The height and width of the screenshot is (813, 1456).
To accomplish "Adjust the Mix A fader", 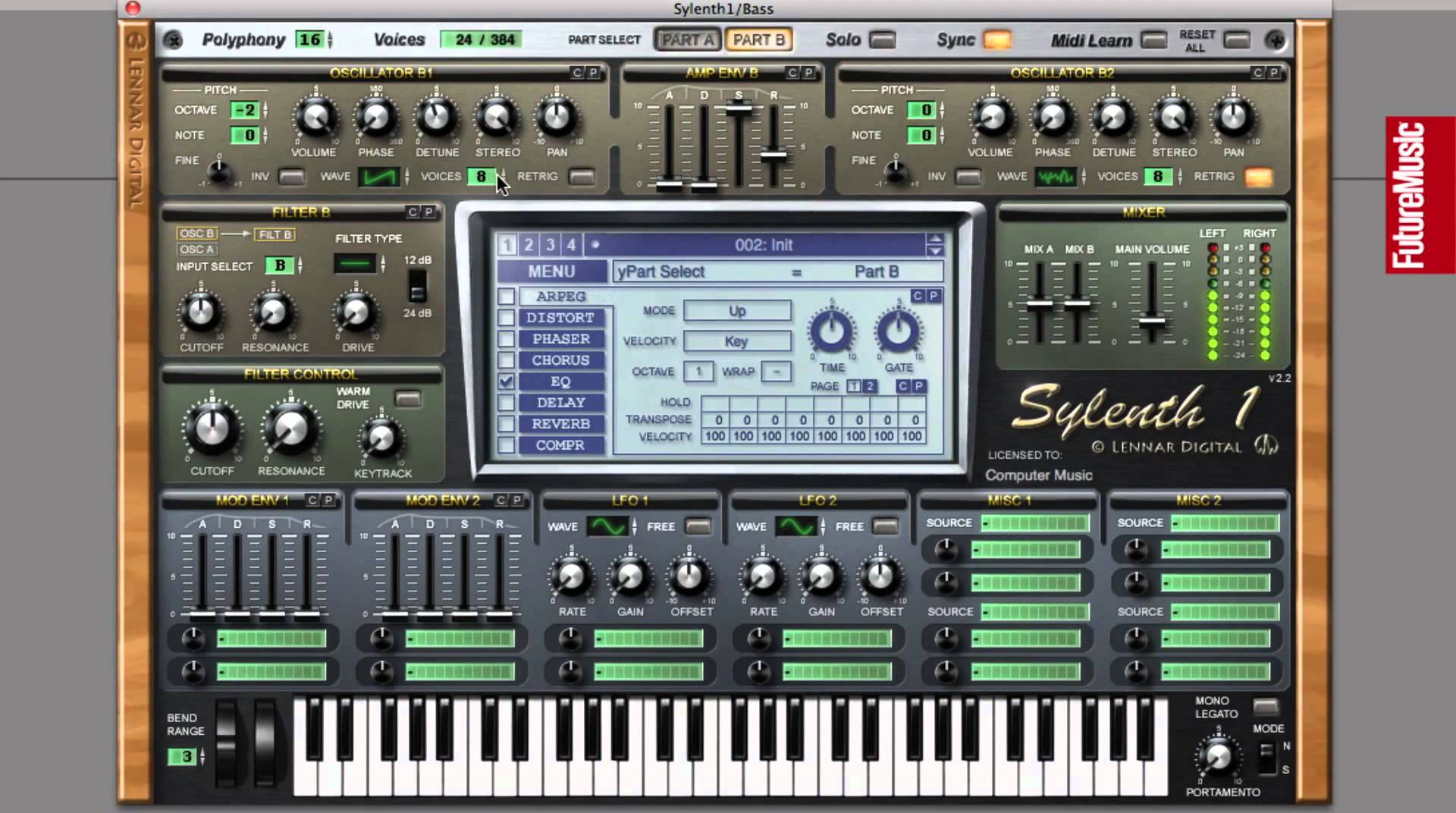I will point(1039,303).
